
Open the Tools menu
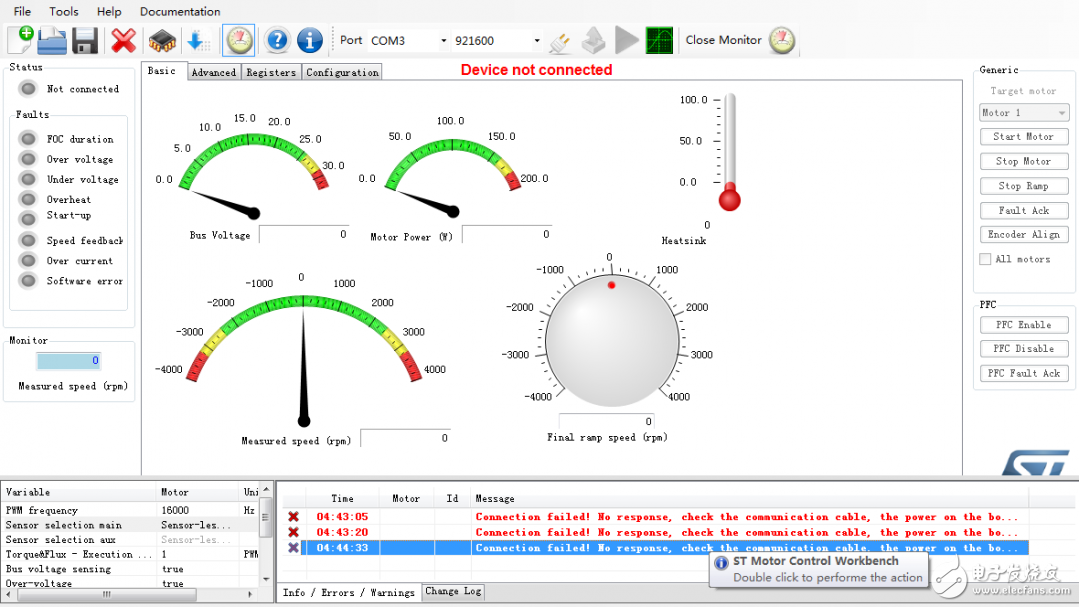click(64, 12)
